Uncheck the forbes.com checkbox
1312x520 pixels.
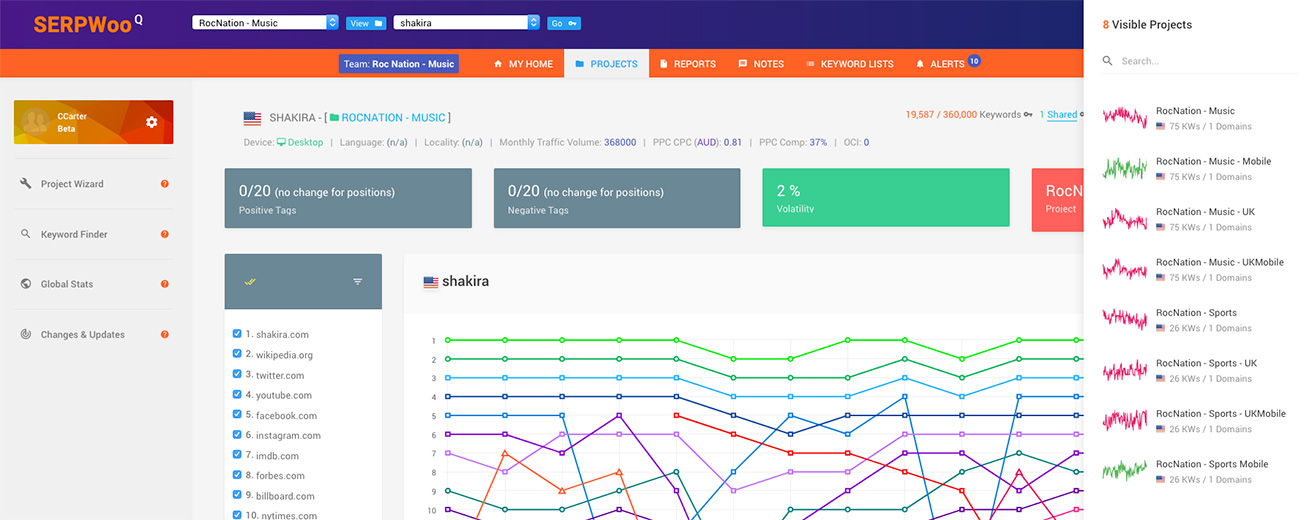[x=237, y=475]
